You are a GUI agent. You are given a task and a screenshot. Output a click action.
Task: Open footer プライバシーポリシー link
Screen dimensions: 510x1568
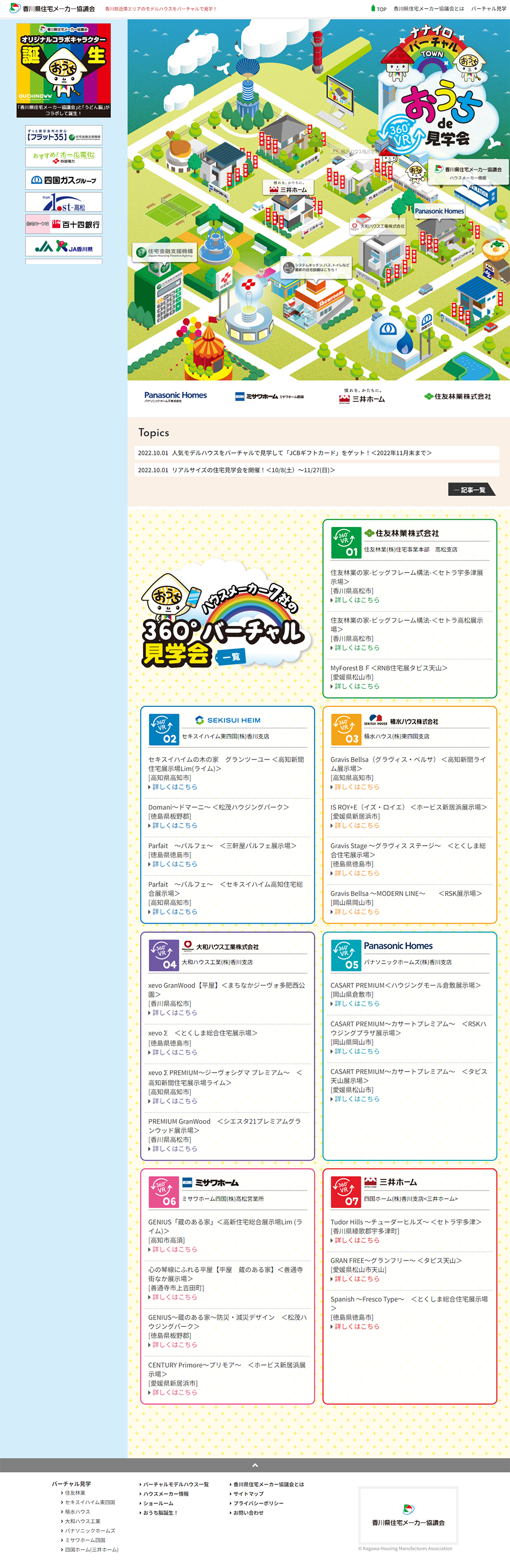pyautogui.click(x=258, y=1504)
